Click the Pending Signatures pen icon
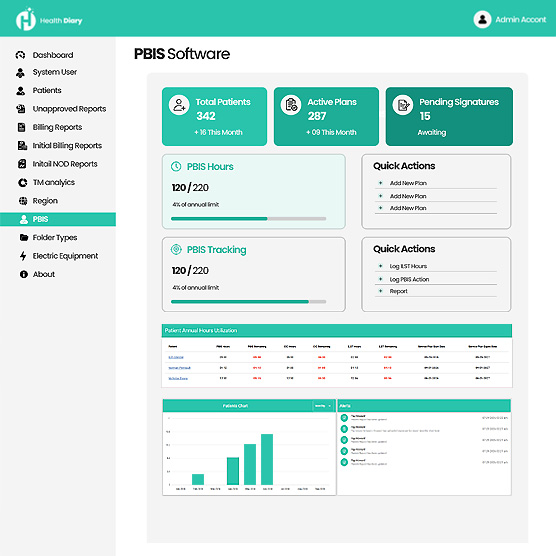 (403, 105)
